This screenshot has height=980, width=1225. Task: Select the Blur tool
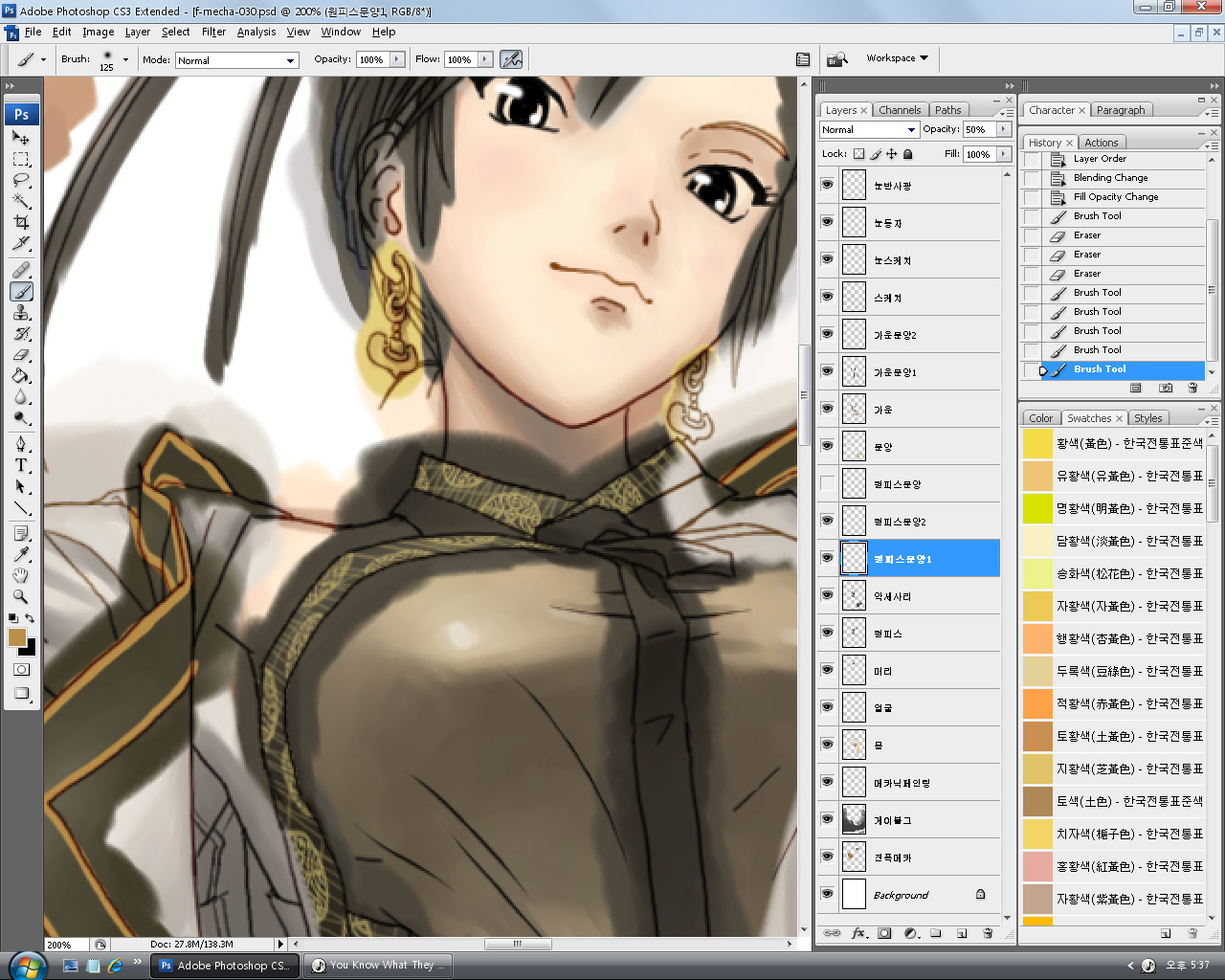coord(21,397)
